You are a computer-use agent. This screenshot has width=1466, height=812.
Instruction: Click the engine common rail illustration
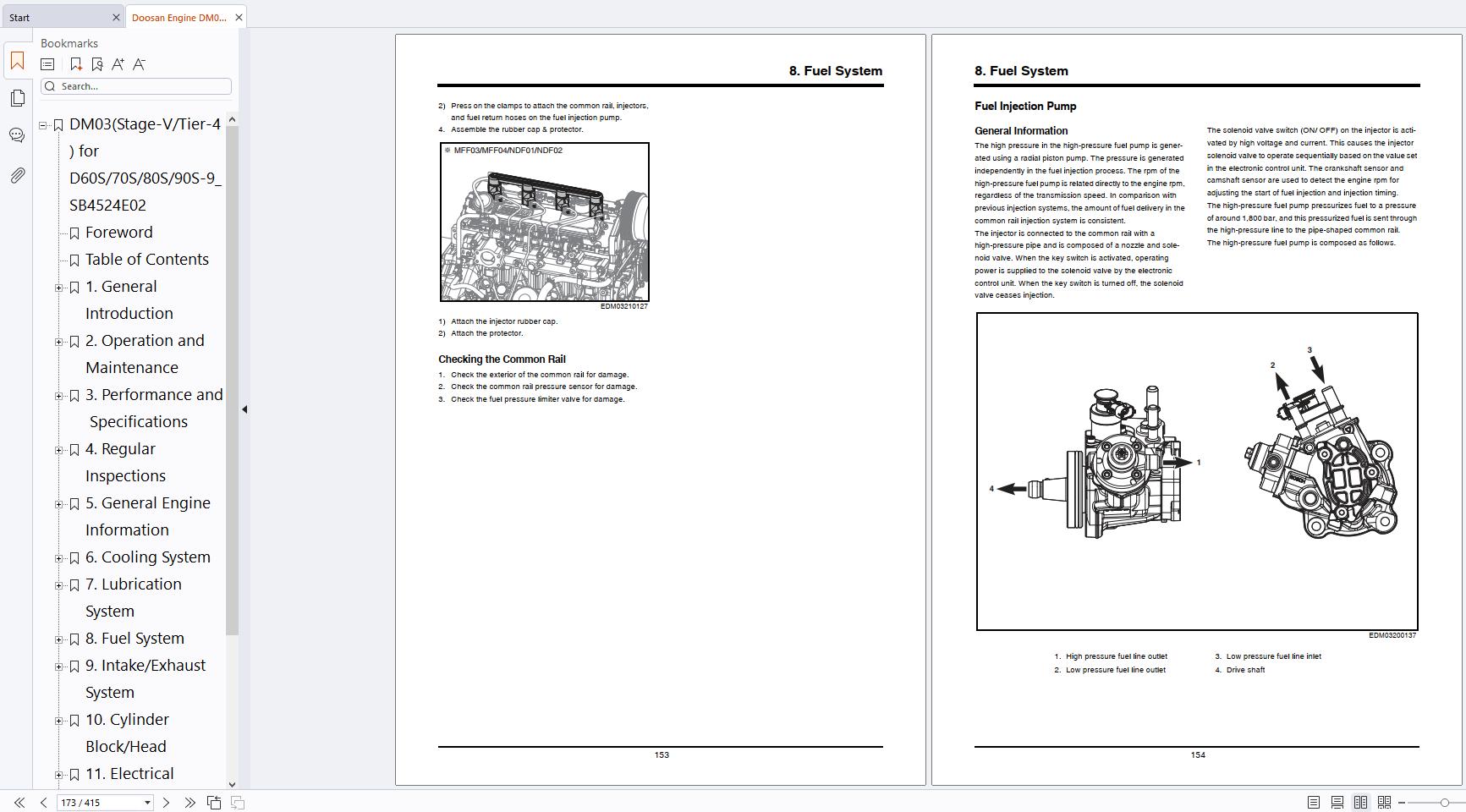pos(545,222)
